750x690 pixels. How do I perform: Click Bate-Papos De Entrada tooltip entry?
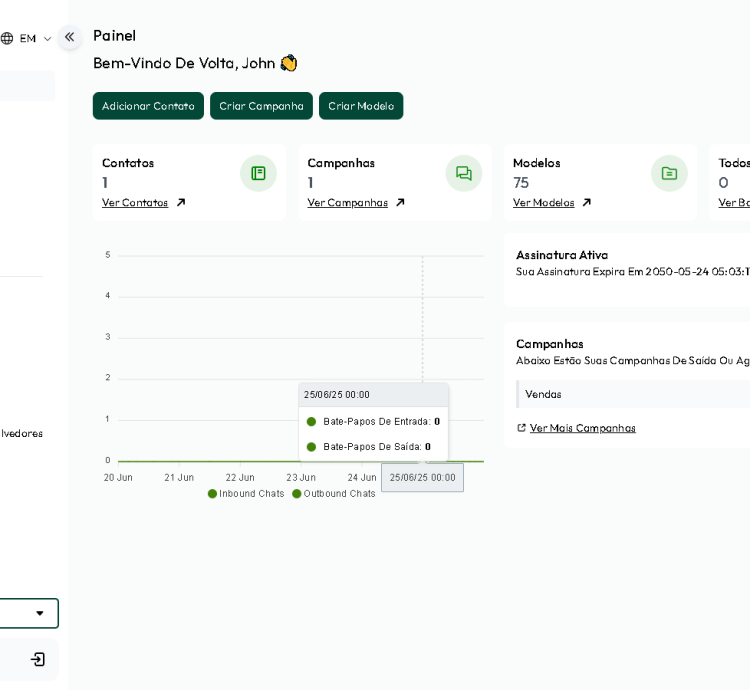point(373,422)
